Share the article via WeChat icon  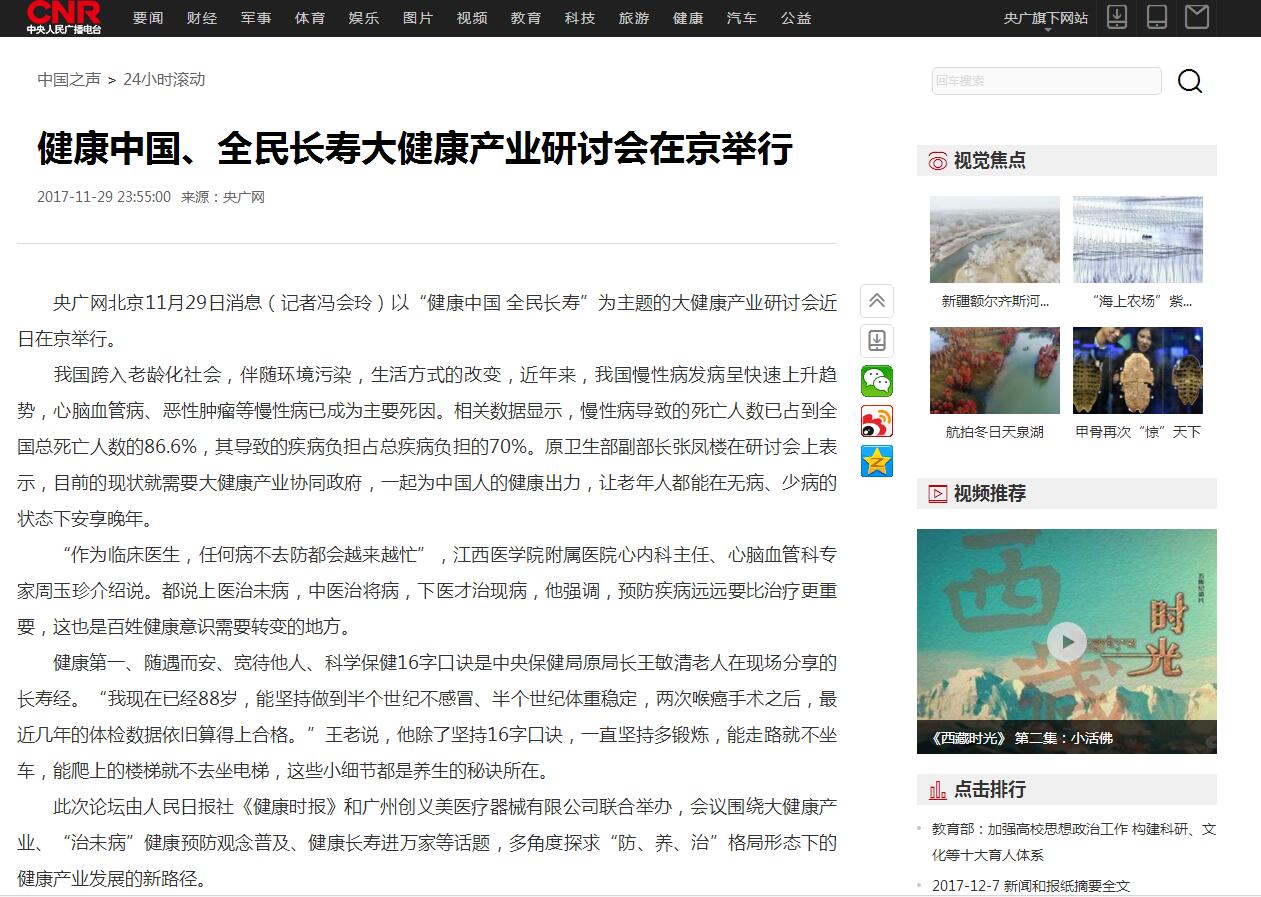pos(877,381)
